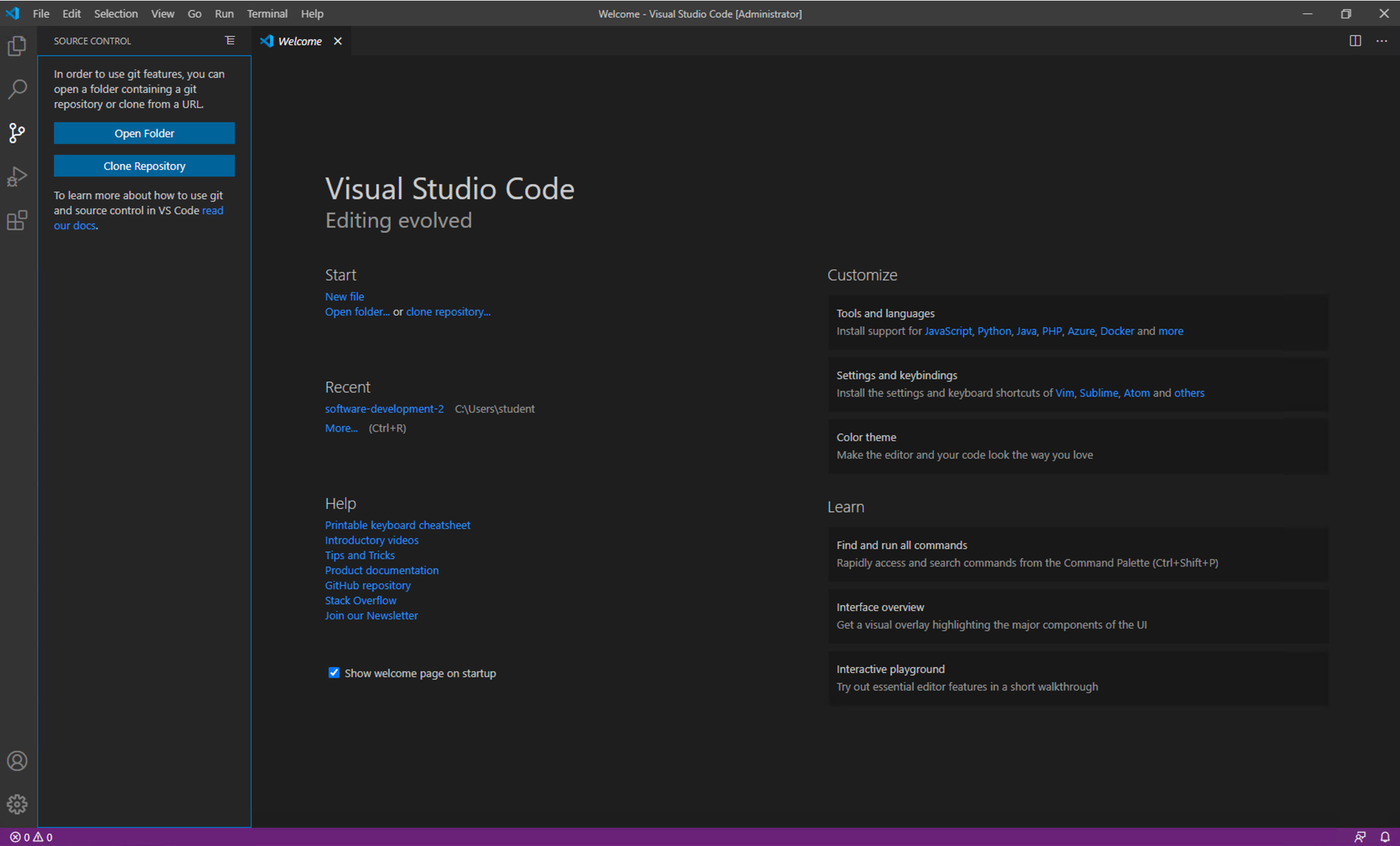Open the Extensions view icon

[x=17, y=220]
